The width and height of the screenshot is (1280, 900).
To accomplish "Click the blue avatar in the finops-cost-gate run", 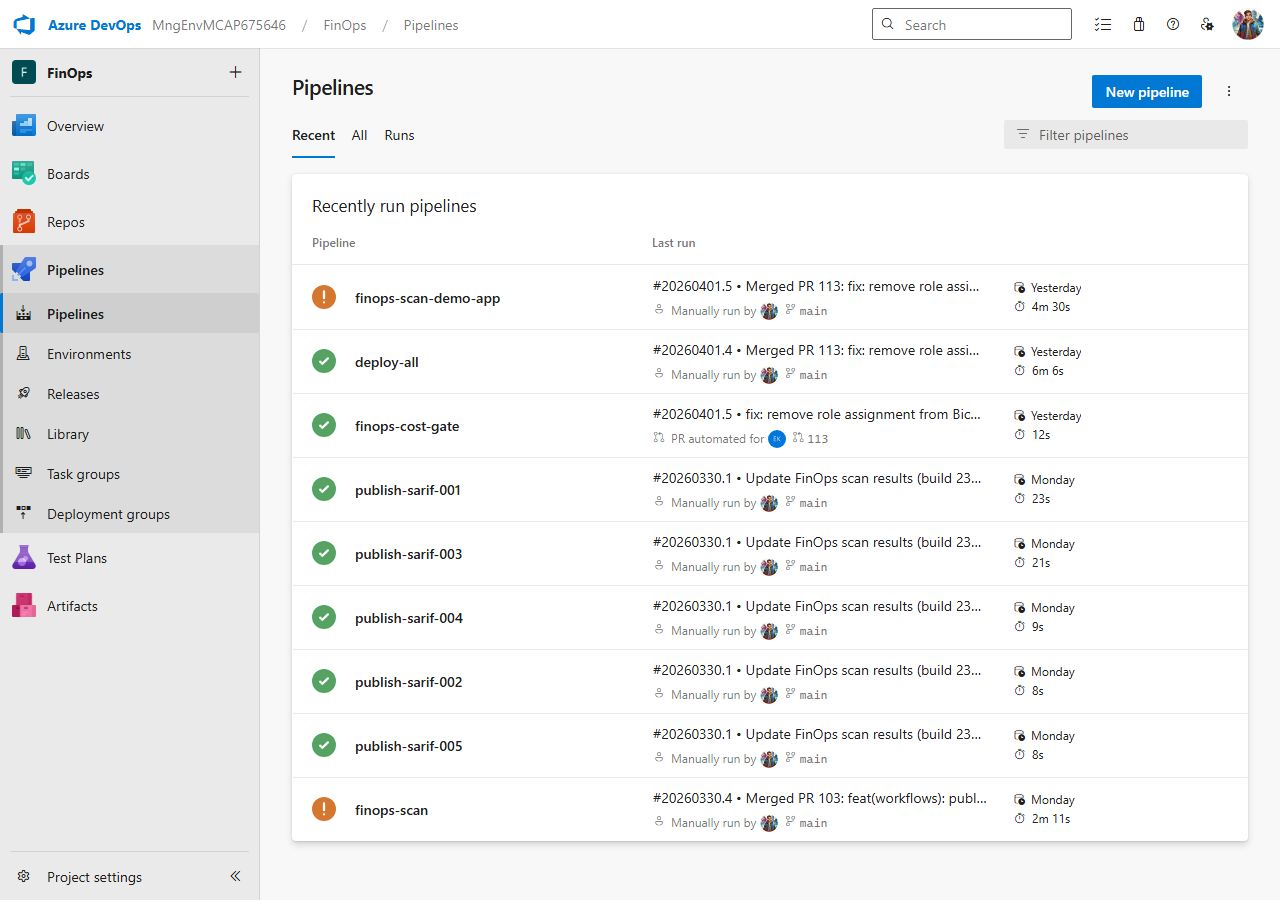I will [x=777, y=439].
